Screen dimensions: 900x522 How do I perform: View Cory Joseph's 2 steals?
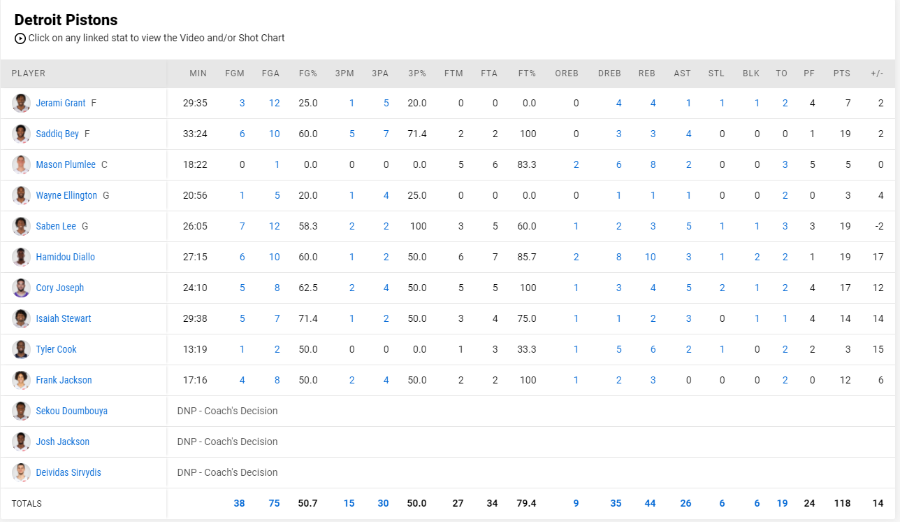click(x=721, y=288)
